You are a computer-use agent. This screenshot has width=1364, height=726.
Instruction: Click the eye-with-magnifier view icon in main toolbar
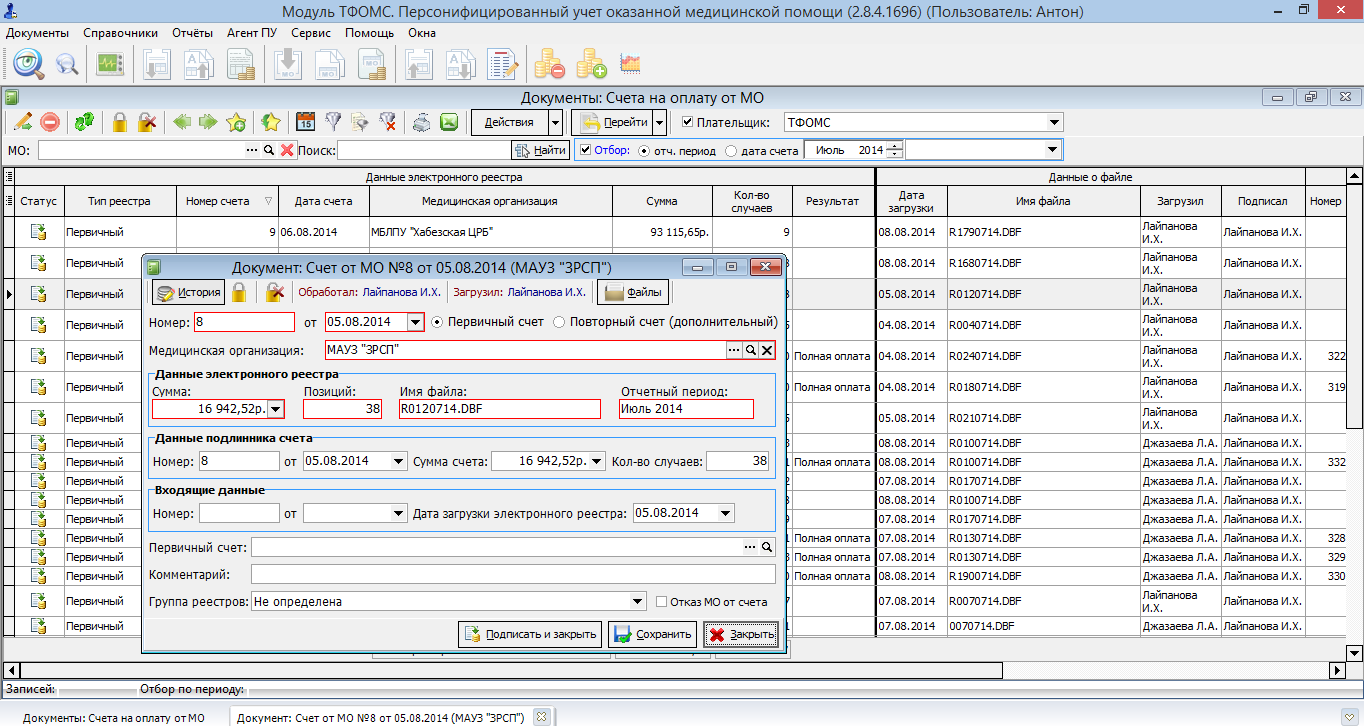[27, 64]
